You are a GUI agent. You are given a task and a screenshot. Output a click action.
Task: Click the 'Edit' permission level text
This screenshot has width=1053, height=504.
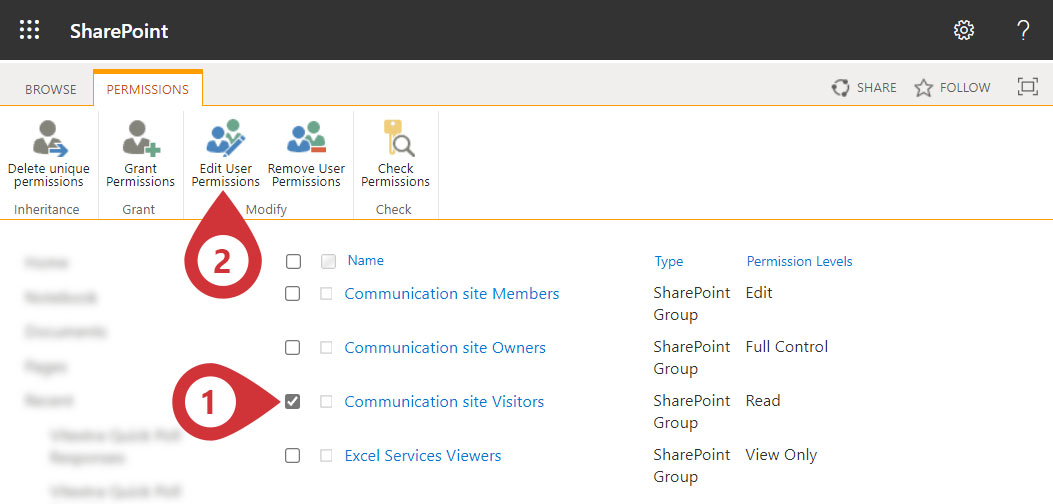tap(759, 293)
